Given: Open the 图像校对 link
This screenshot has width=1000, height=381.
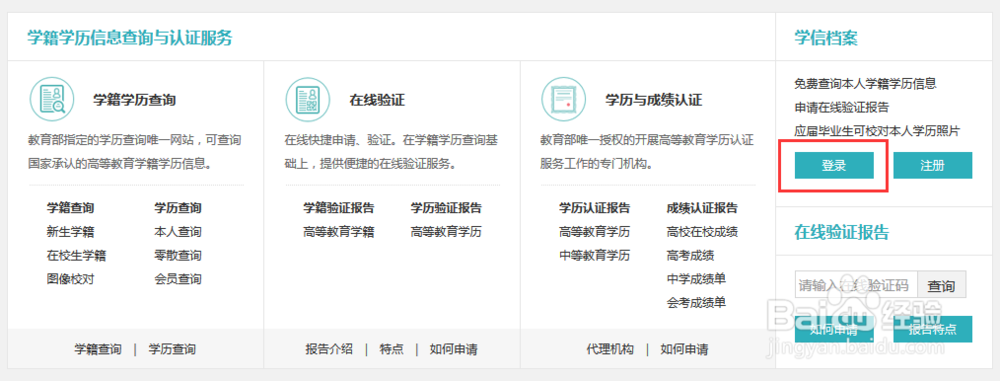Looking at the screenshot, I should (70, 279).
